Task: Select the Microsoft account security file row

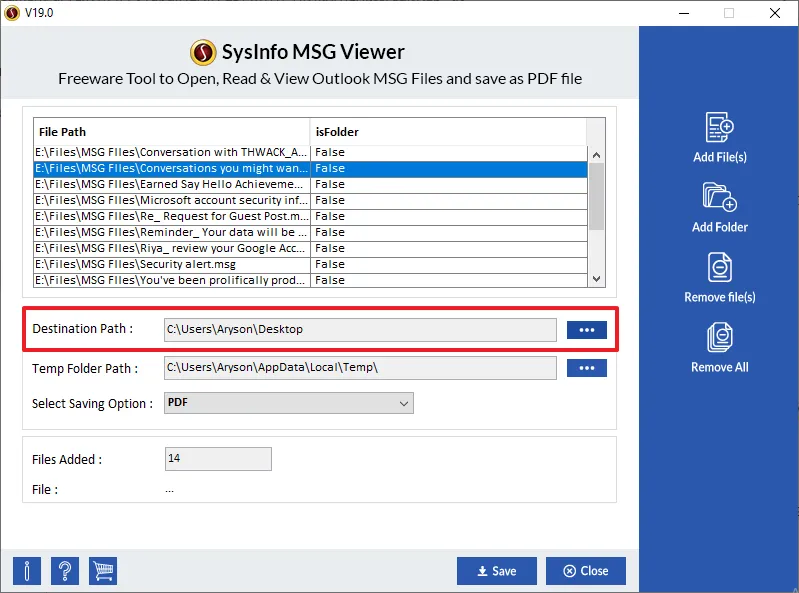Action: pyautogui.click(x=172, y=200)
